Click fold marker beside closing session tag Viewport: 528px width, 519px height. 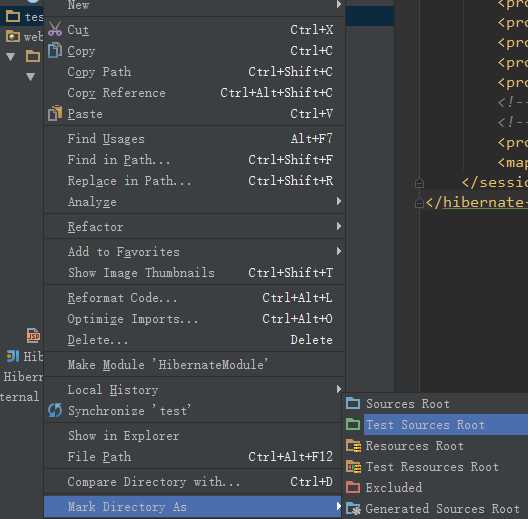pyautogui.click(x=419, y=183)
